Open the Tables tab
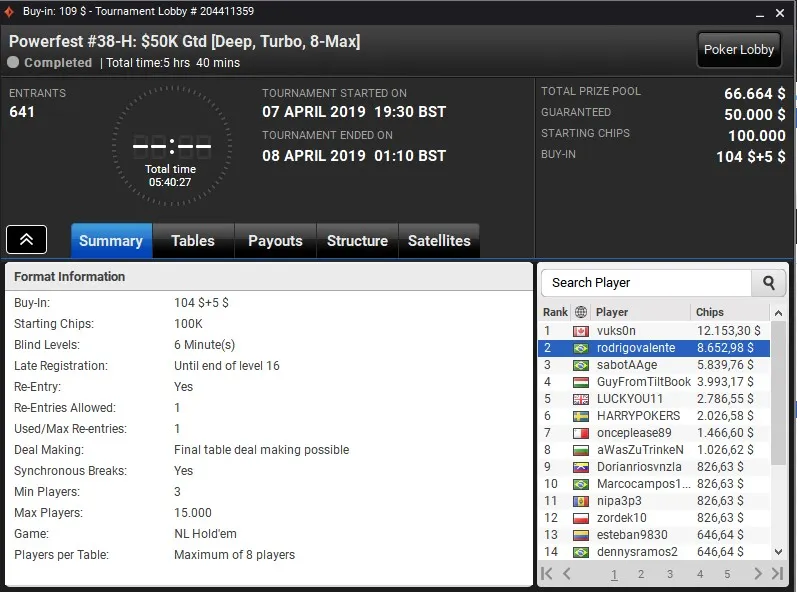This screenshot has width=797, height=592. (193, 240)
